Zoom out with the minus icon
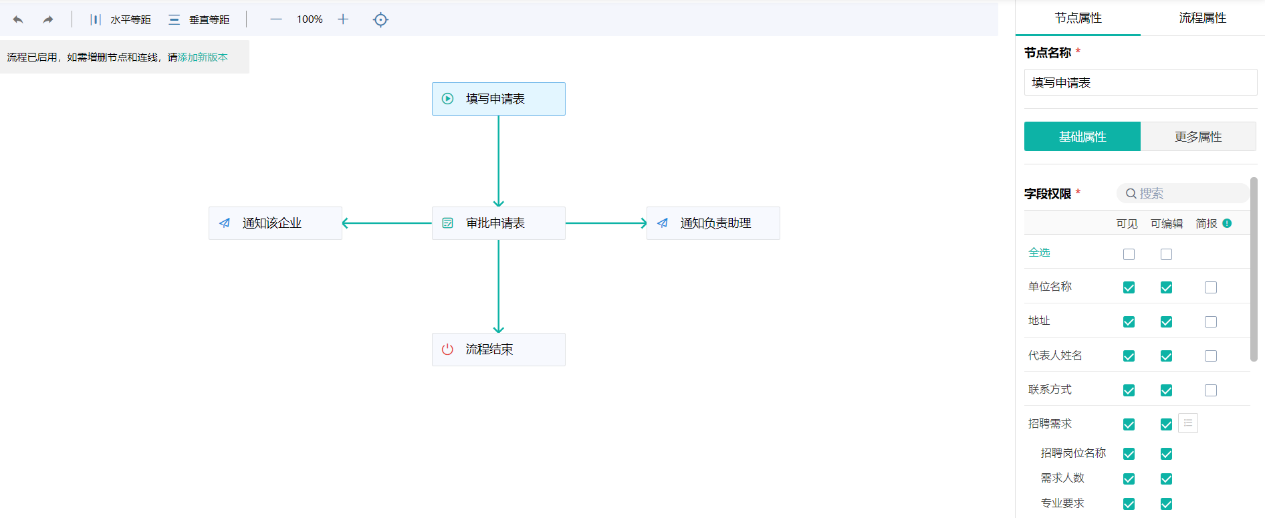The image size is (1265, 518). point(276,19)
